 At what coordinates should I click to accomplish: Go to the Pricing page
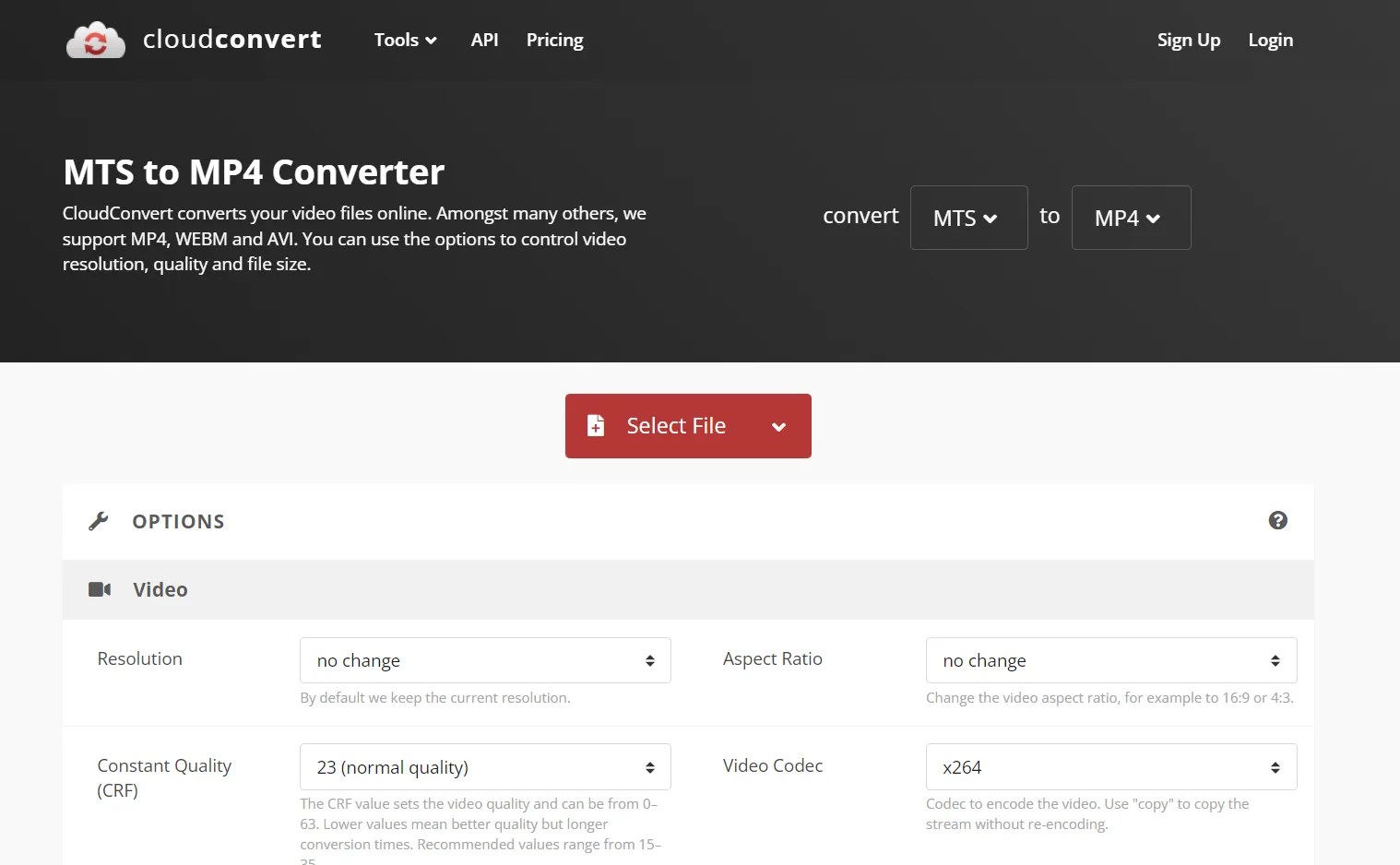554,40
